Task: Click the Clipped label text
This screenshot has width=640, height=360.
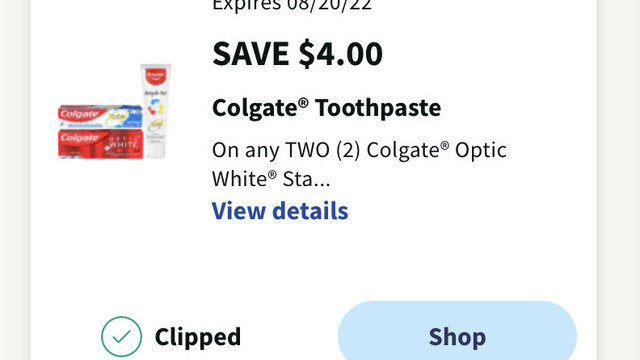Action: (198, 337)
